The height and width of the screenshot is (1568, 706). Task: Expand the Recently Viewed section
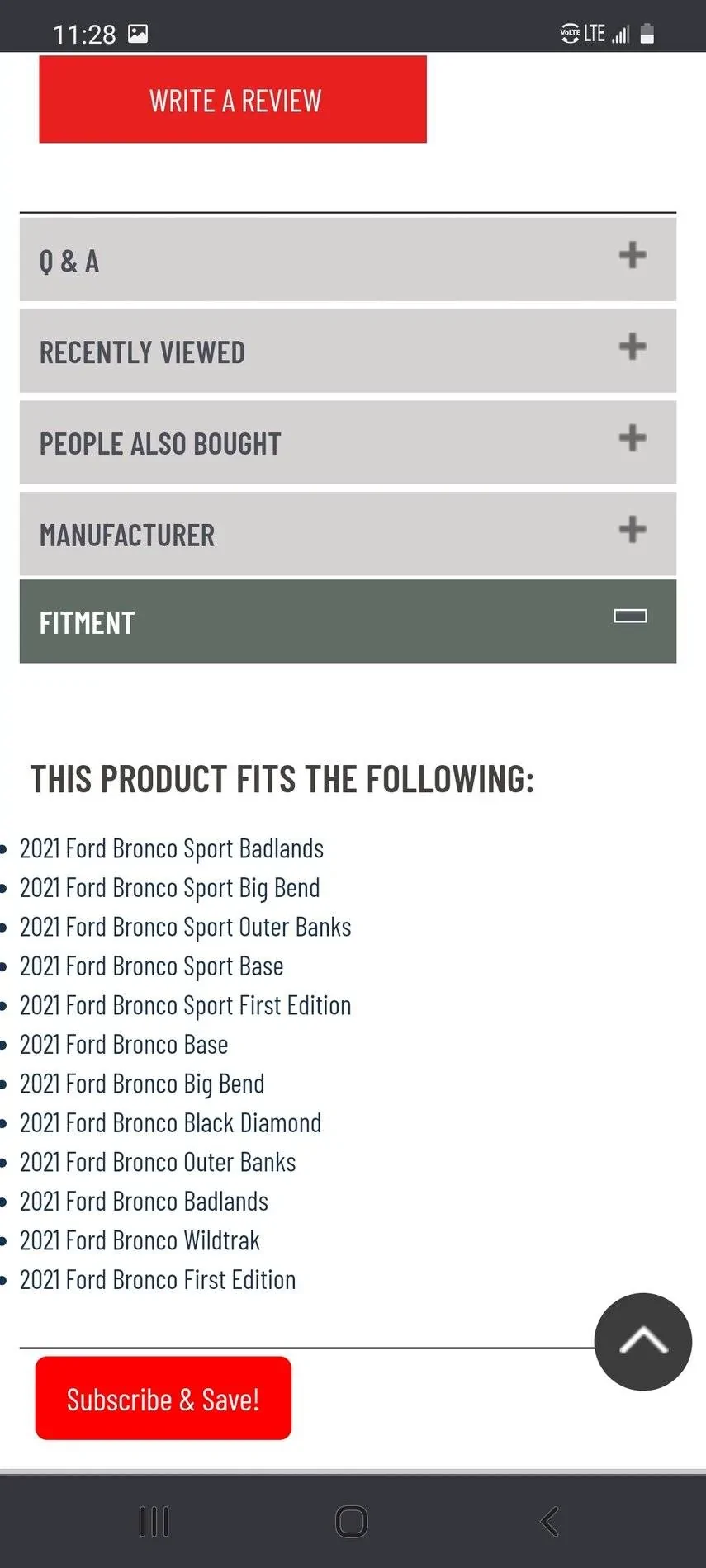point(348,352)
